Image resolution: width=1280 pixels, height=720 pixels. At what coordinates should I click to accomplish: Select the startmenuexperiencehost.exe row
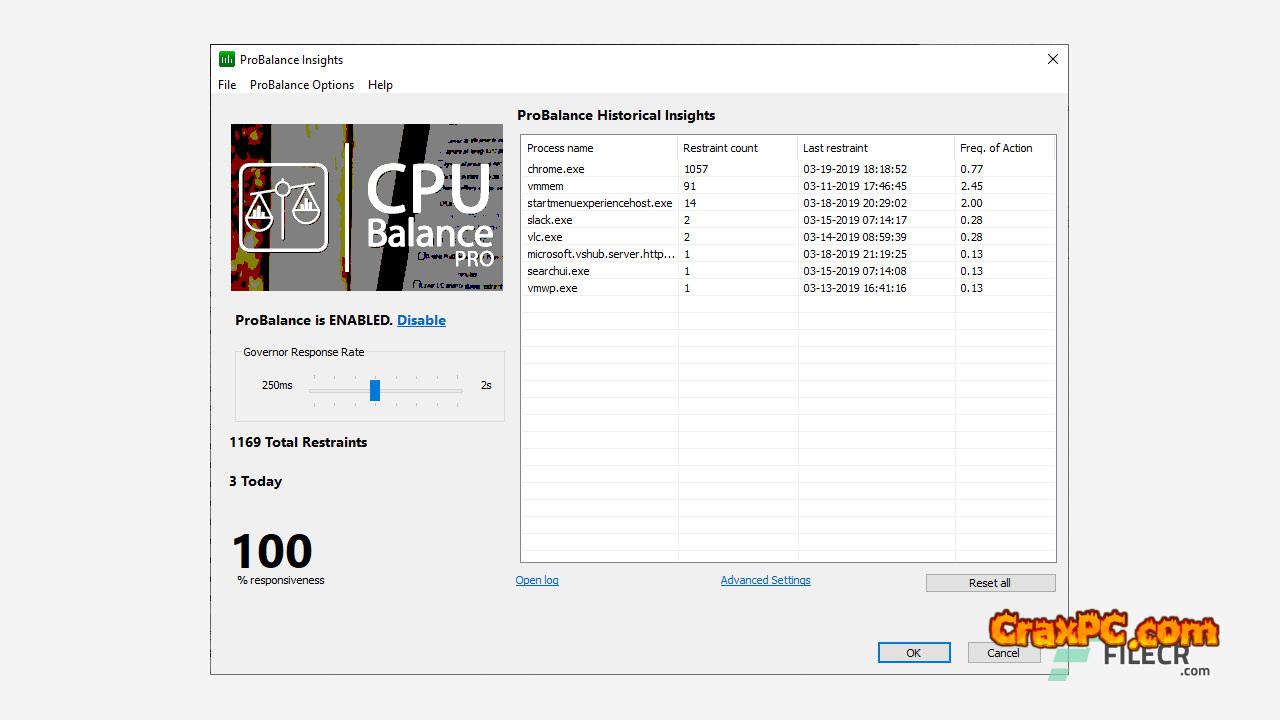[x=599, y=203]
